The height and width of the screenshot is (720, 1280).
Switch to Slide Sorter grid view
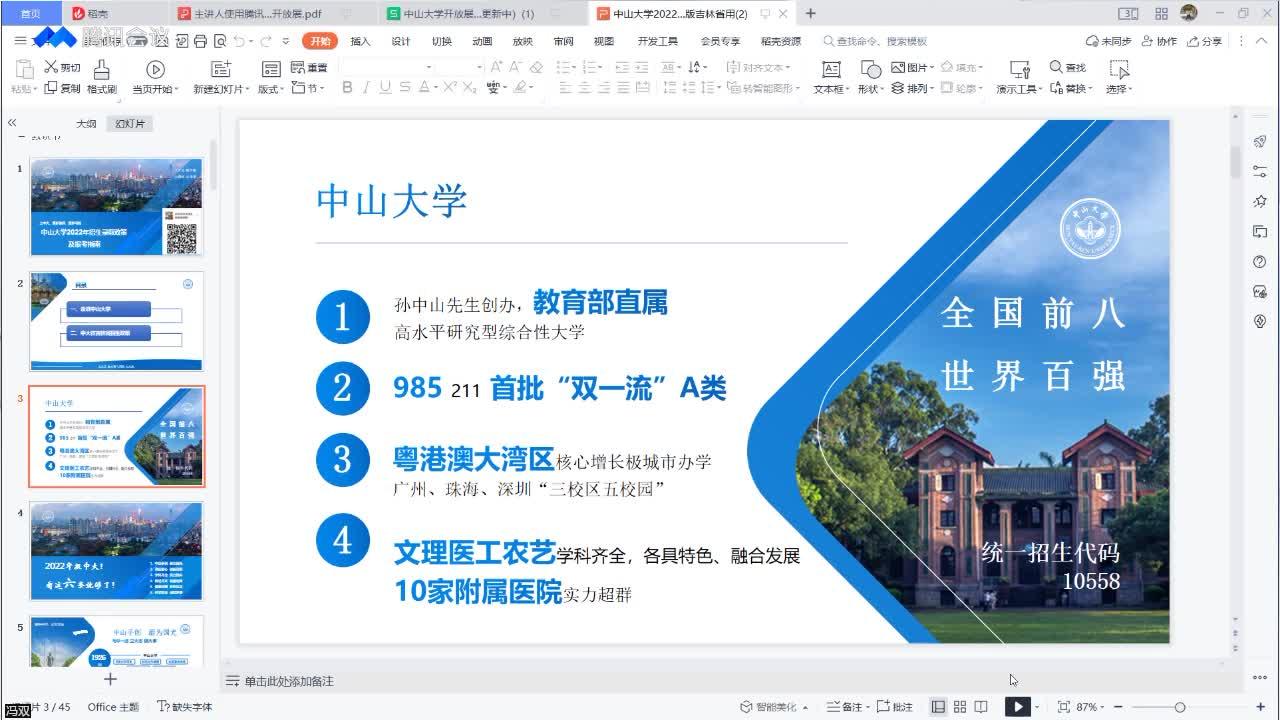pyautogui.click(x=960, y=707)
